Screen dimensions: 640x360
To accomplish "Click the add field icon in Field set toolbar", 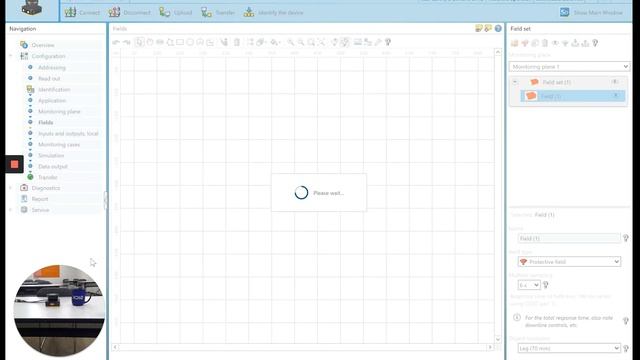I will click(525, 43).
